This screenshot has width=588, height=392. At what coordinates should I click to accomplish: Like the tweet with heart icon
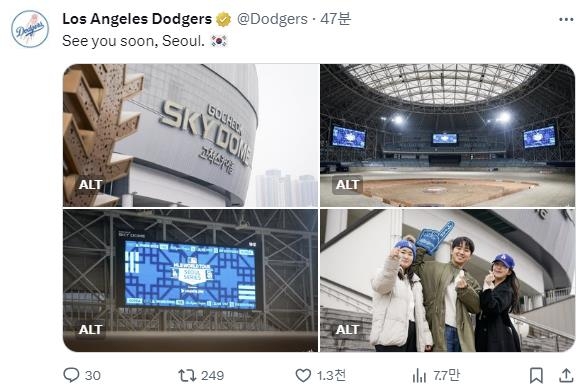click(x=303, y=375)
